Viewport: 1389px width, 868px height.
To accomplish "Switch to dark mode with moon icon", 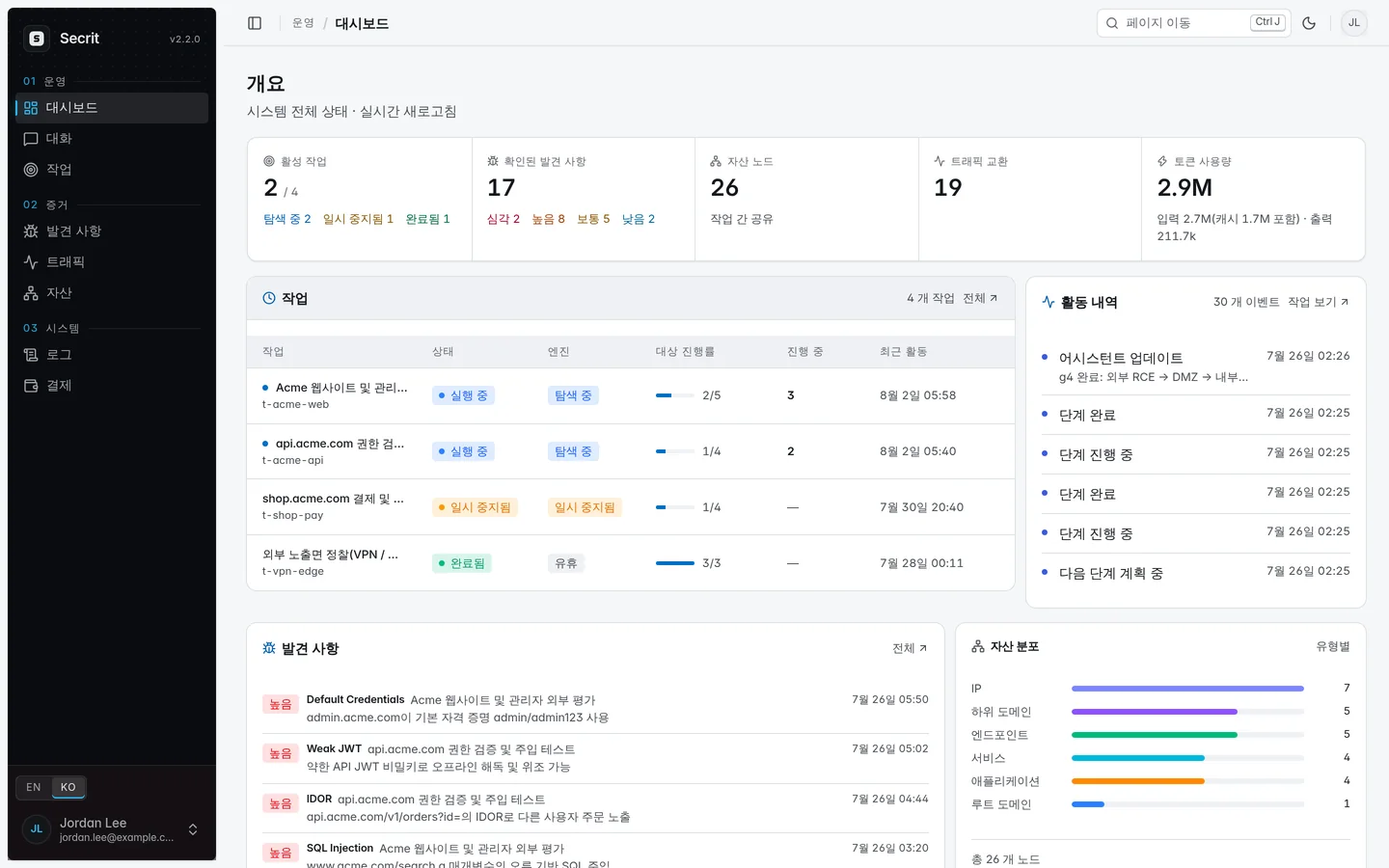I will (1309, 23).
